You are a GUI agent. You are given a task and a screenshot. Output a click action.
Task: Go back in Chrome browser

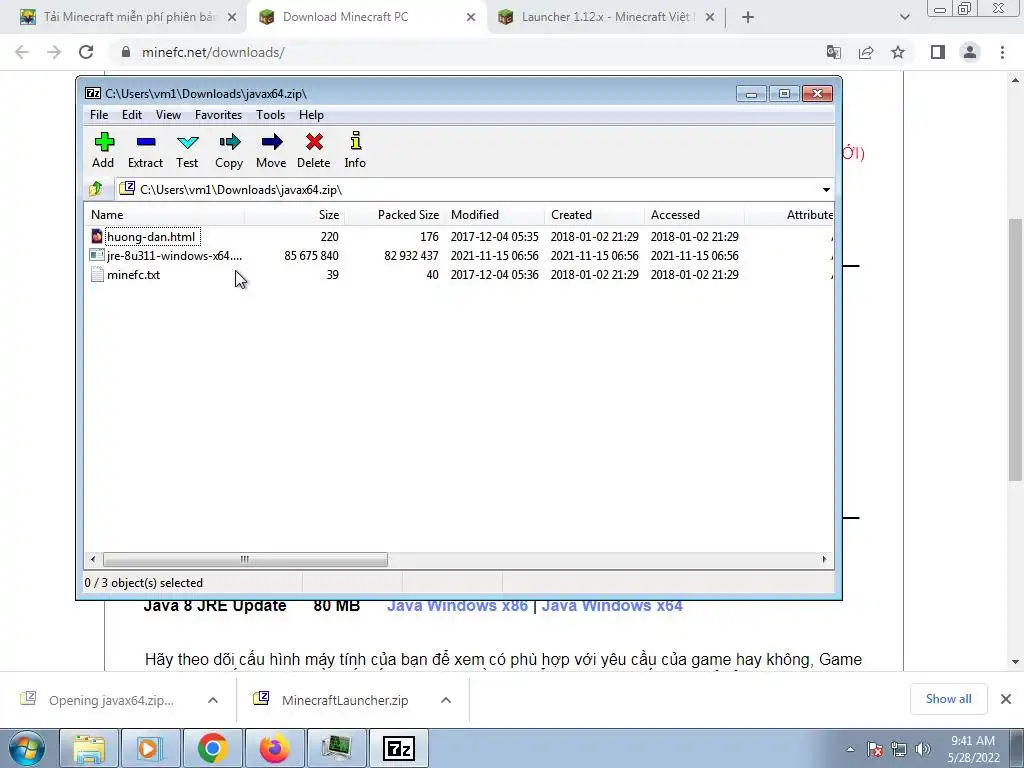(22, 52)
